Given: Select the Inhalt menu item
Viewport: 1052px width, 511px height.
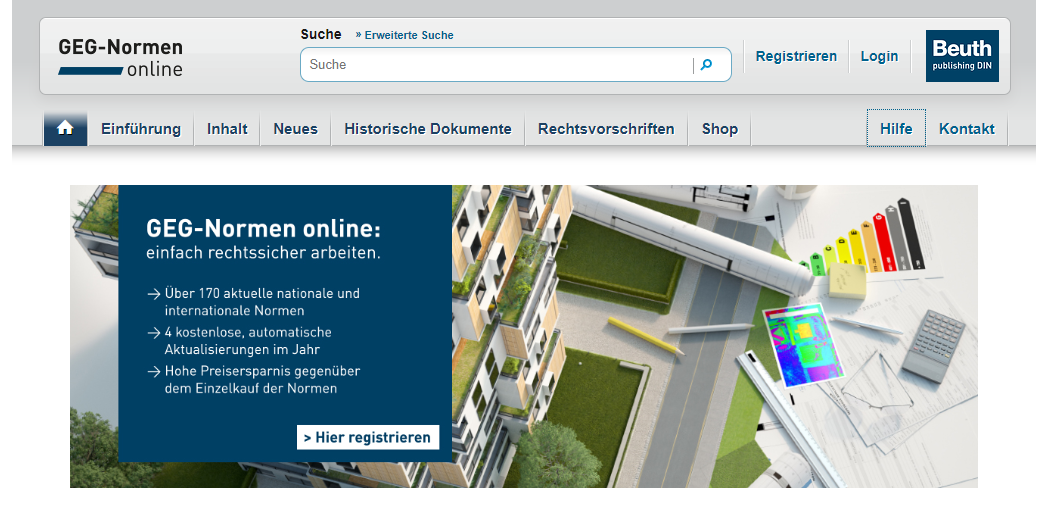Looking at the screenshot, I should 227,129.
